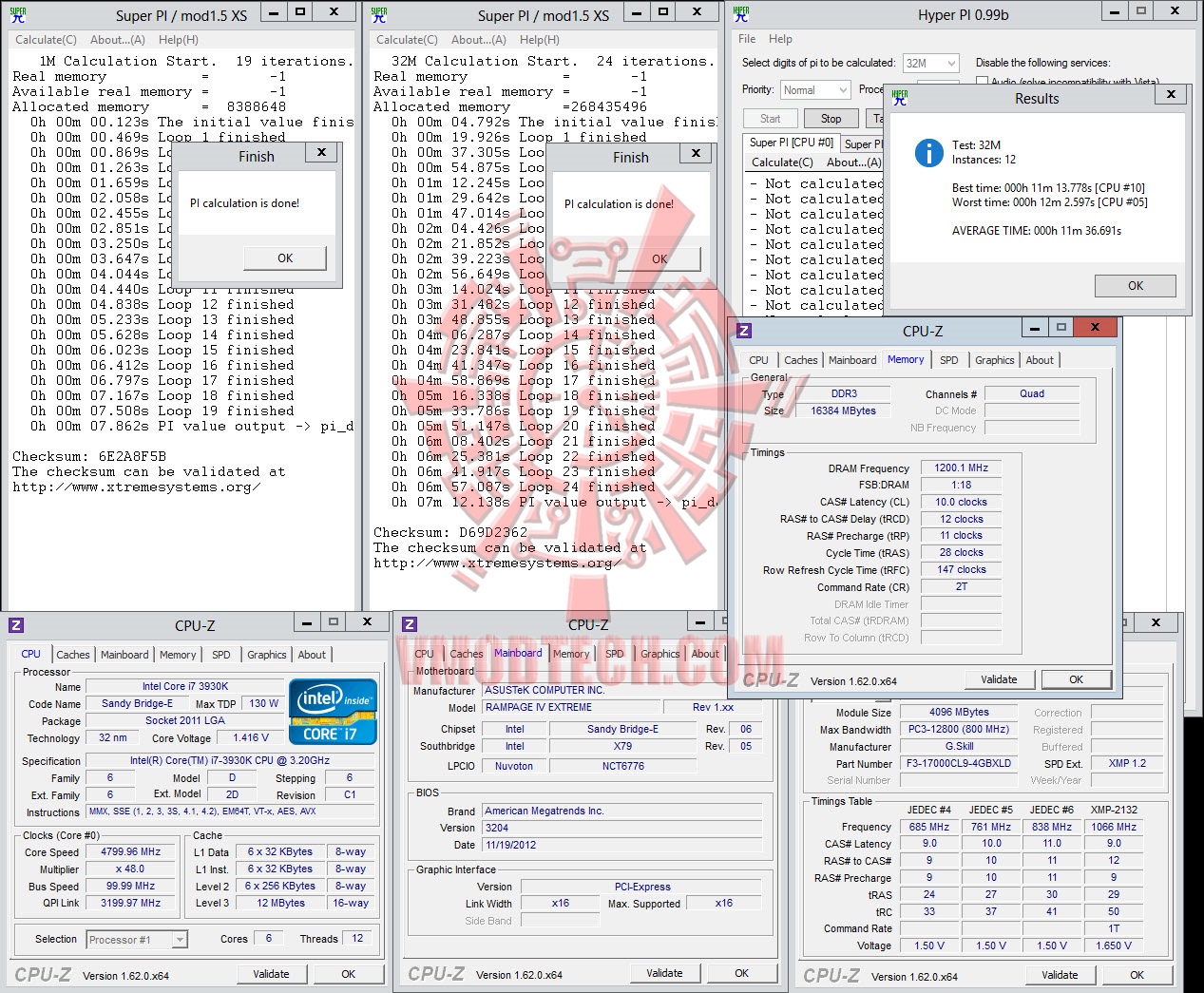This screenshot has width=1204, height=993.
Task: Click the Model field RAMPAGE IV EXTREME
Action: pos(572,708)
